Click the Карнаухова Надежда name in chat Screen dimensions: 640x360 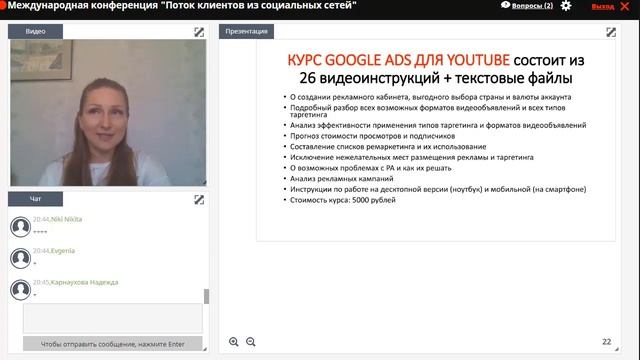84,282
